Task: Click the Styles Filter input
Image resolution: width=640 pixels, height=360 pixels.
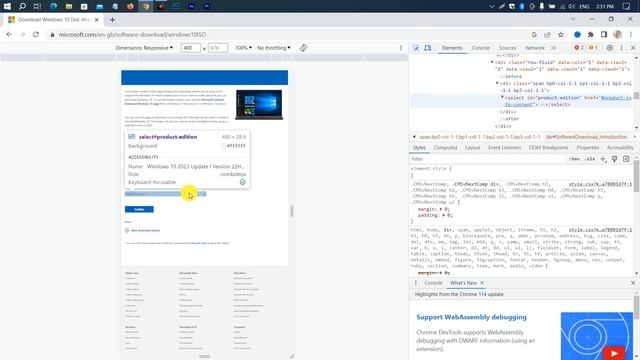Action: [x=488, y=159]
